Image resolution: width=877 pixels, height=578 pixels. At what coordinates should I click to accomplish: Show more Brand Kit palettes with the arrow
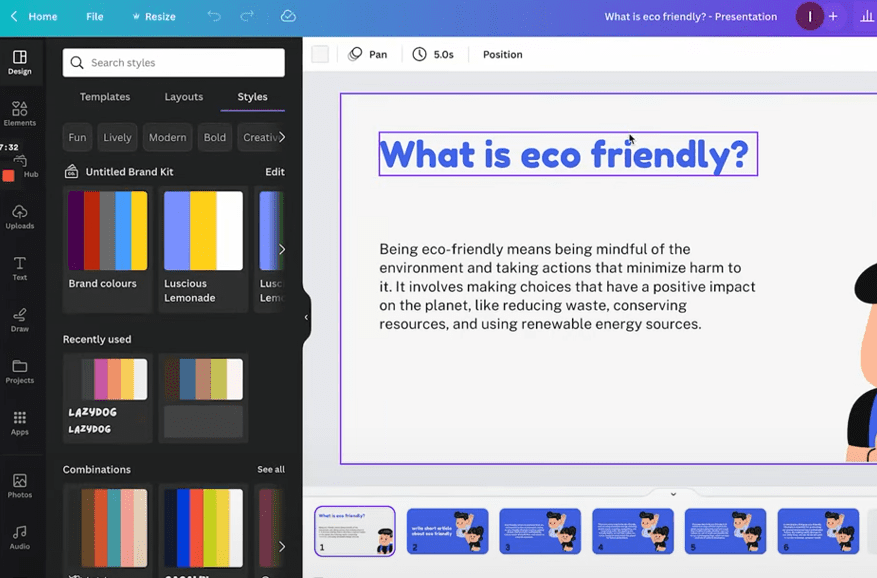click(x=281, y=249)
